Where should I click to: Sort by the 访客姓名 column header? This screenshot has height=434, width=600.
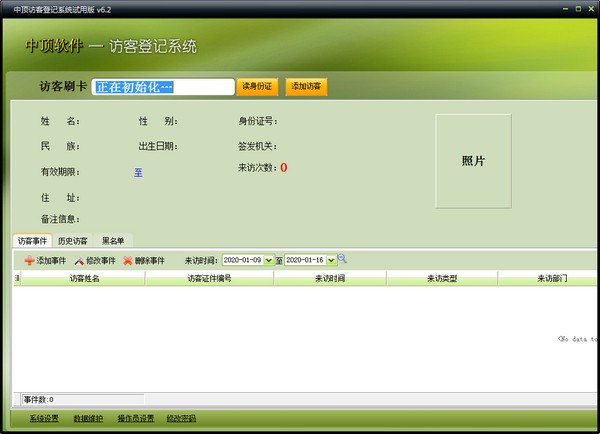tap(84, 279)
